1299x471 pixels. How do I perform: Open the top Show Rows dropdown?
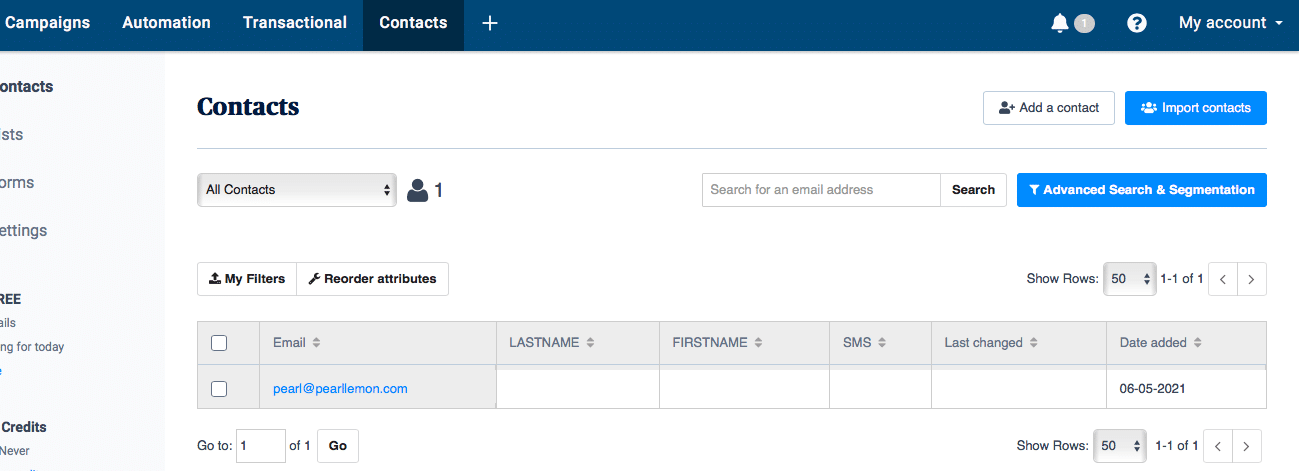(1130, 279)
